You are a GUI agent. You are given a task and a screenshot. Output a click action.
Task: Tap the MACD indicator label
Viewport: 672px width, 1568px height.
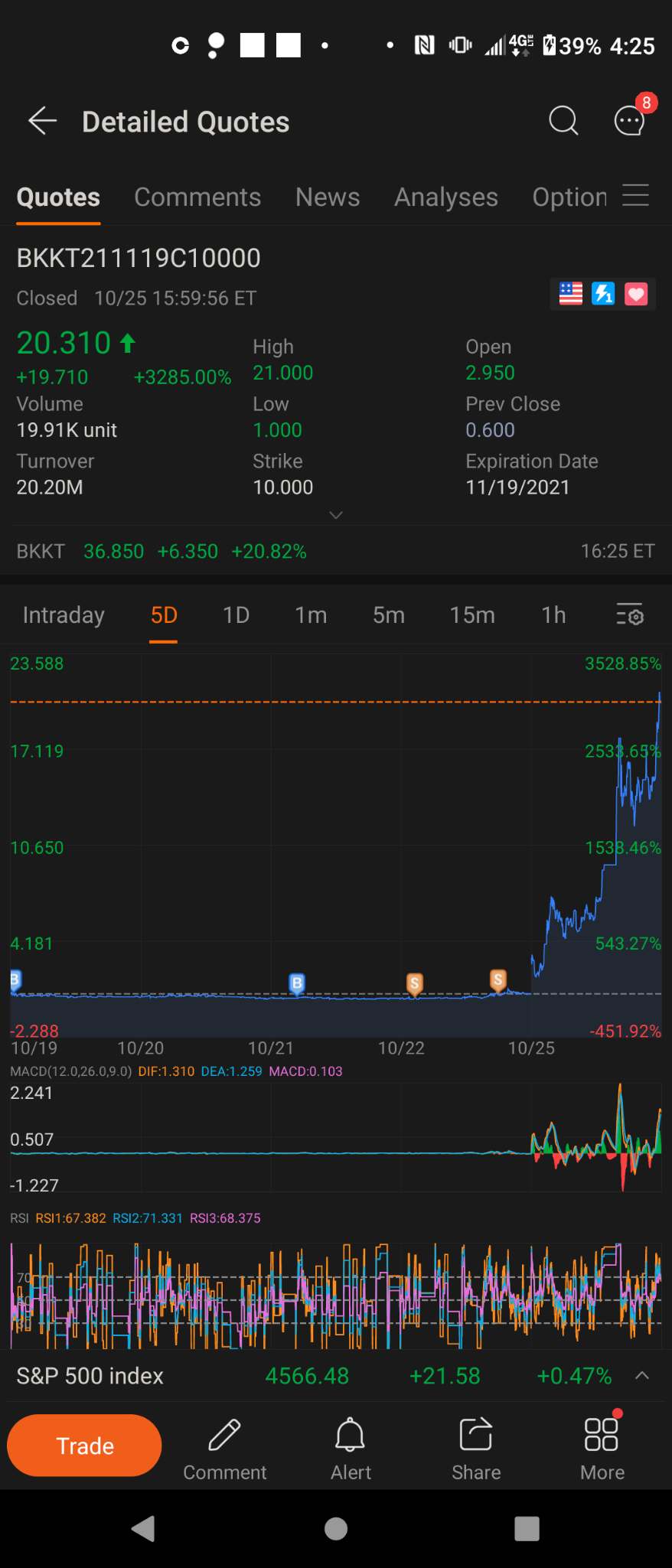(70, 1071)
